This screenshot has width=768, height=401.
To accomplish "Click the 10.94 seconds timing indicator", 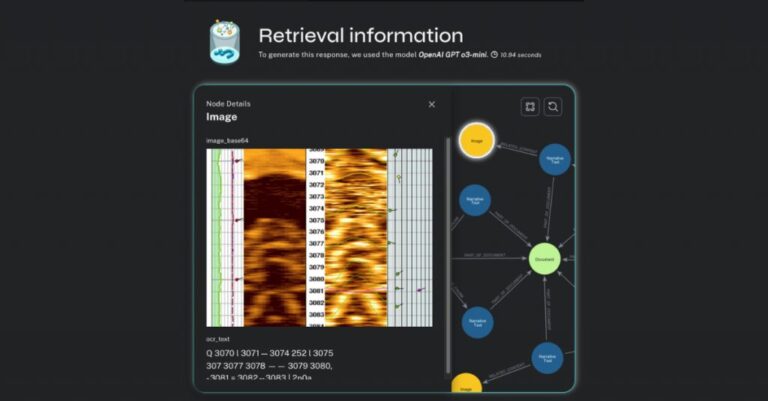I will pos(519,55).
